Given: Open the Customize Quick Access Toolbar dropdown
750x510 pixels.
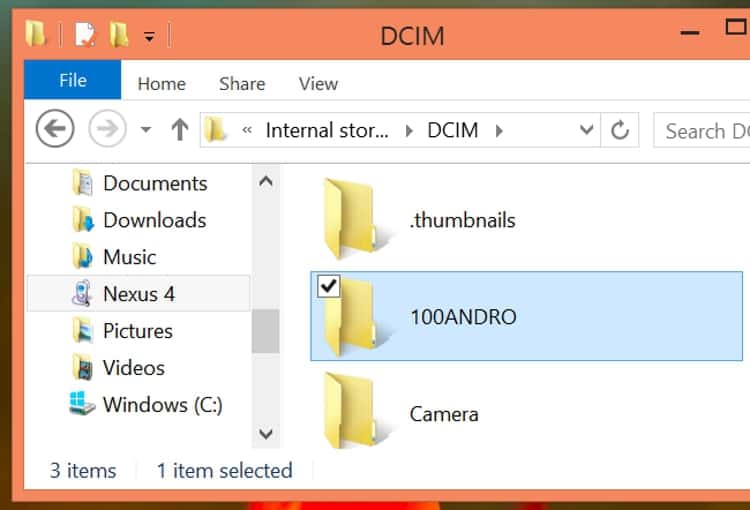Looking at the screenshot, I should pos(149,37).
